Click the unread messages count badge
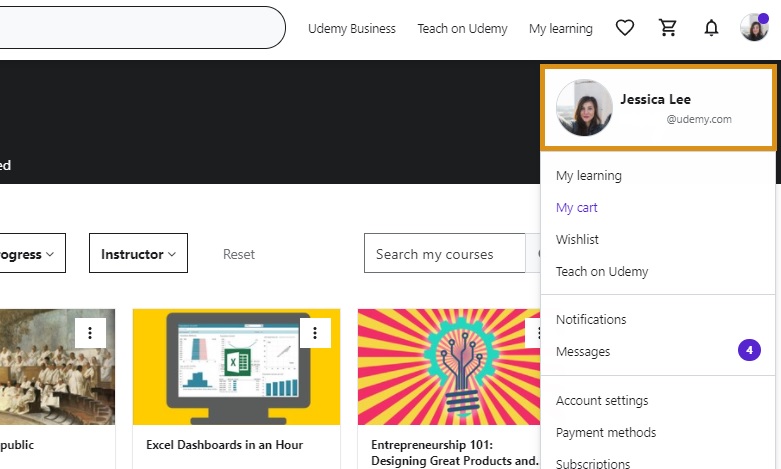The image size is (781, 469). pyautogui.click(x=749, y=351)
